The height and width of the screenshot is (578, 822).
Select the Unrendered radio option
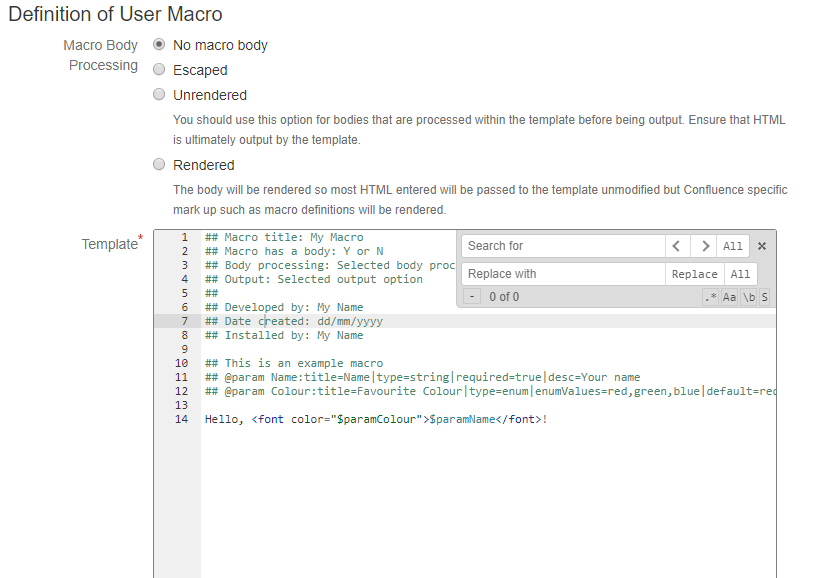coord(159,94)
